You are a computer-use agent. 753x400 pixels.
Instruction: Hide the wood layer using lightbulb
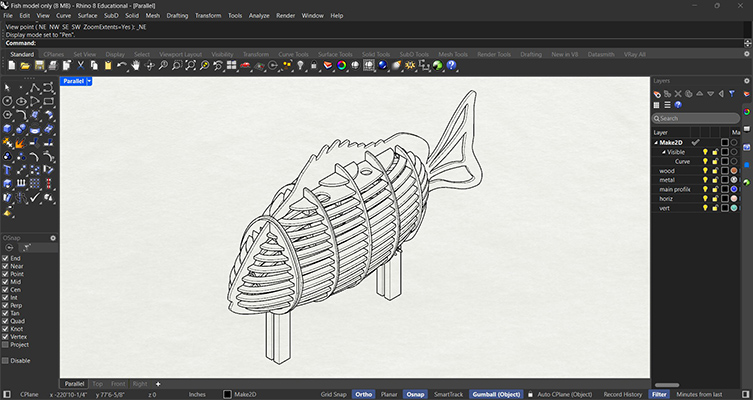(x=705, y=170)
